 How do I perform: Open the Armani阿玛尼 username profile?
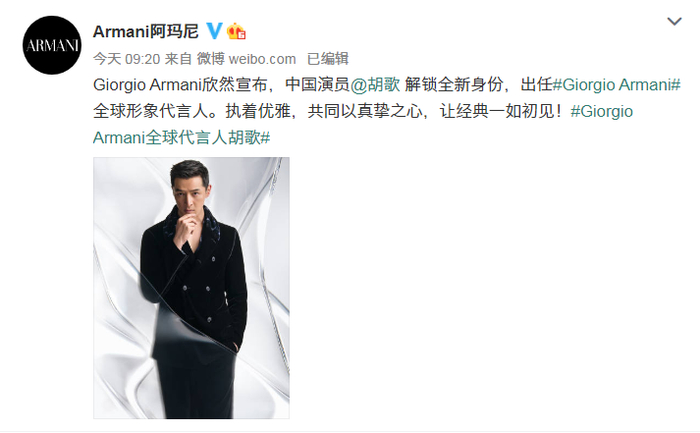pos(146,31)
